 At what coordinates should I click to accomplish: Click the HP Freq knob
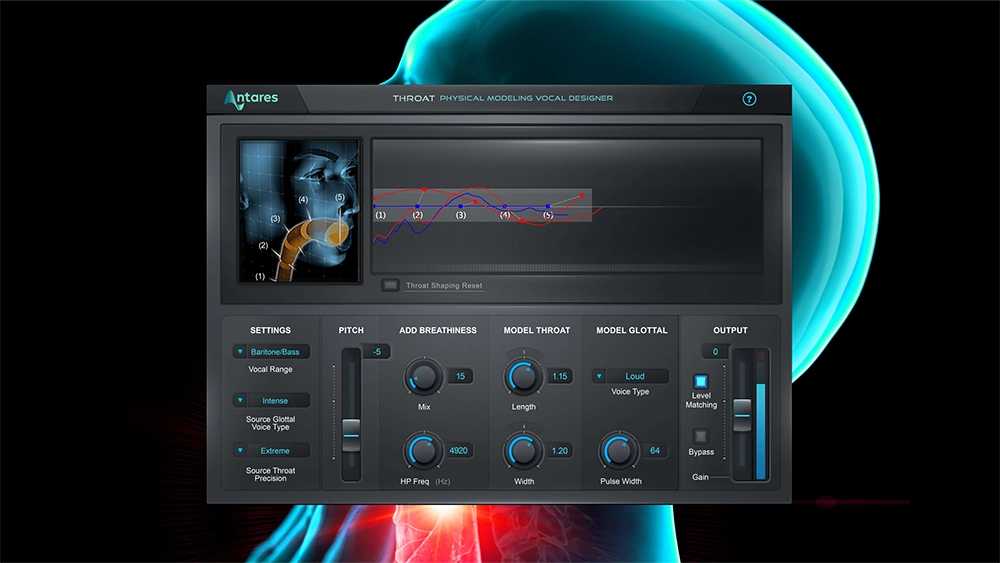(422, 451)
